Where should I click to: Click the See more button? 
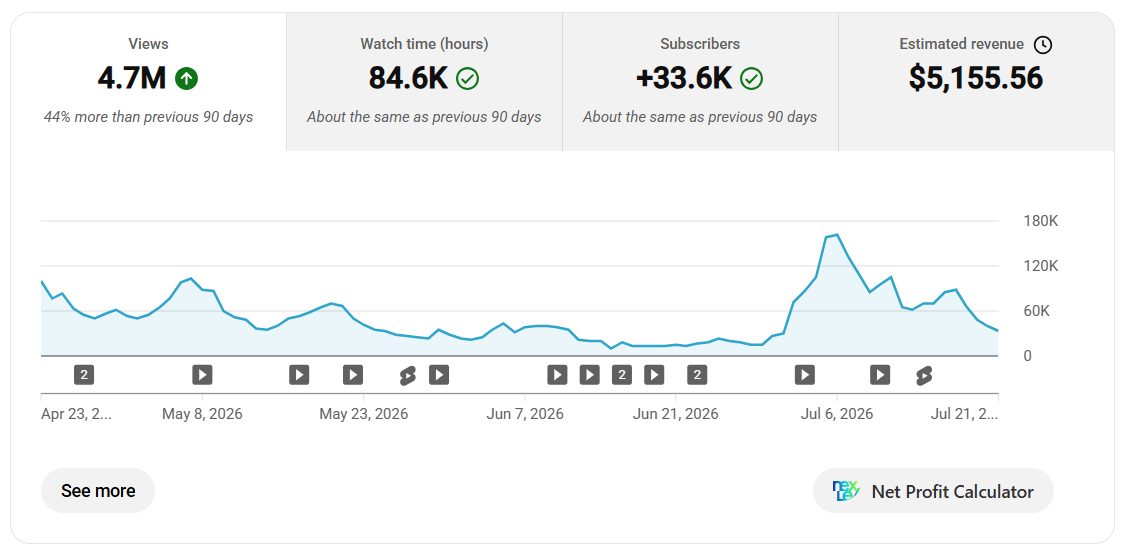click(x=98, y=491)
